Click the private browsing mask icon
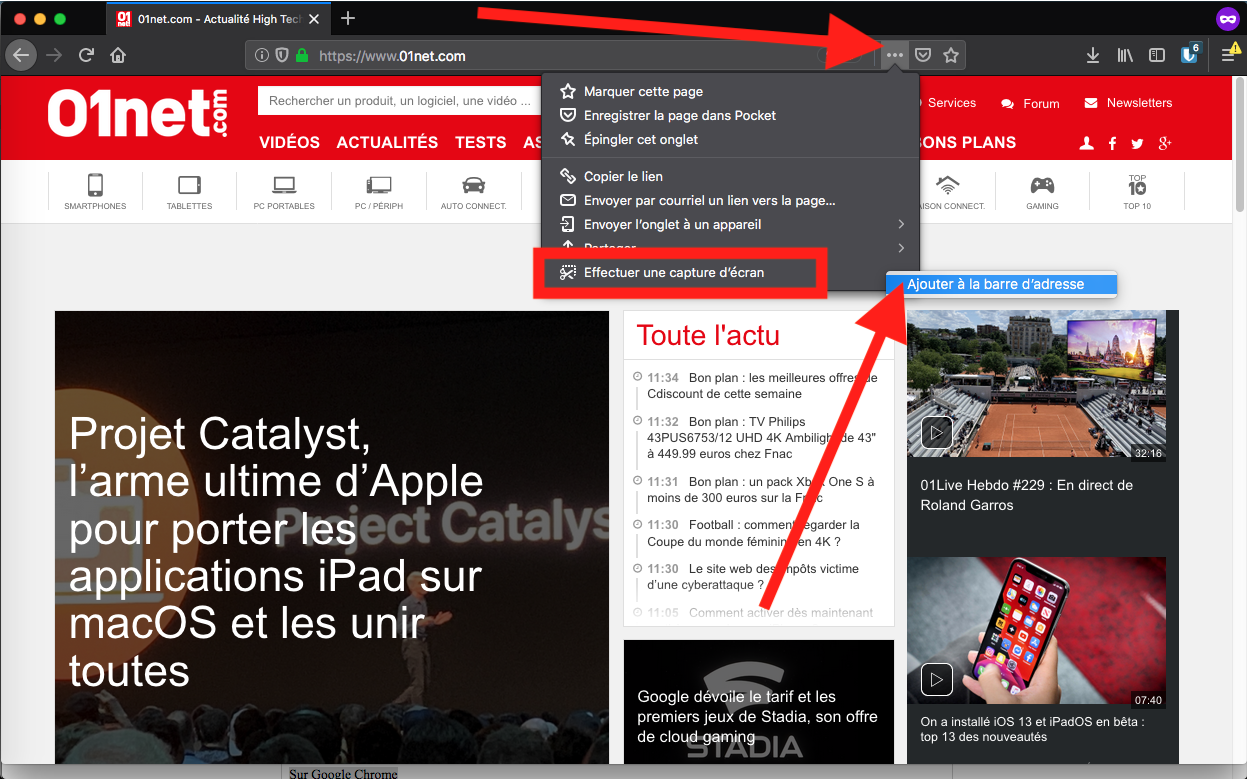Viewport: 1247px width, 779px height. [1226, 18]
